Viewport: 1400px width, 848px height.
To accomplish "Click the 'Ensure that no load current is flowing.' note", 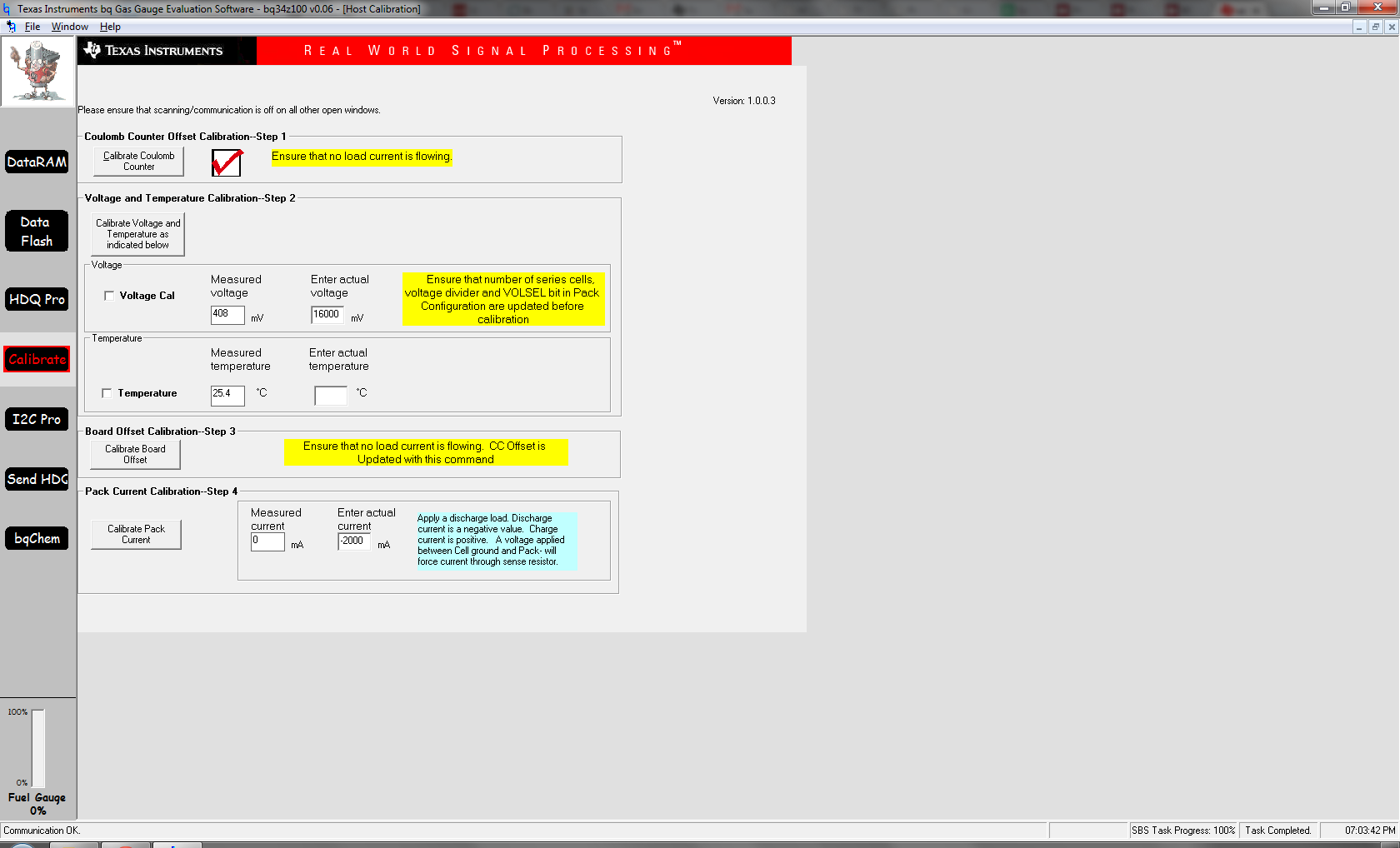I will point(362,157).
